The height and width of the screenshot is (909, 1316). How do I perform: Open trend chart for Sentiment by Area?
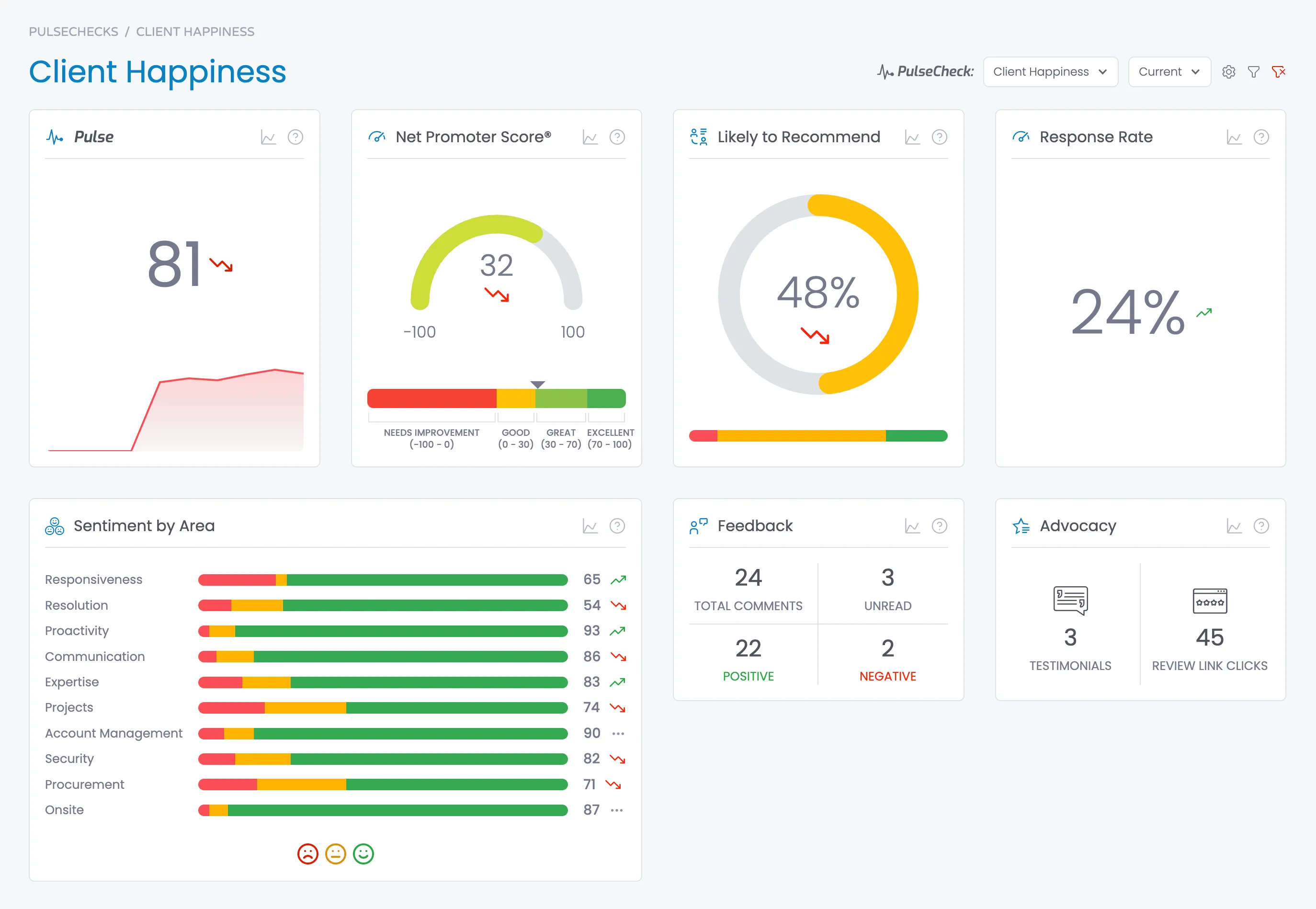coord(590,526)
